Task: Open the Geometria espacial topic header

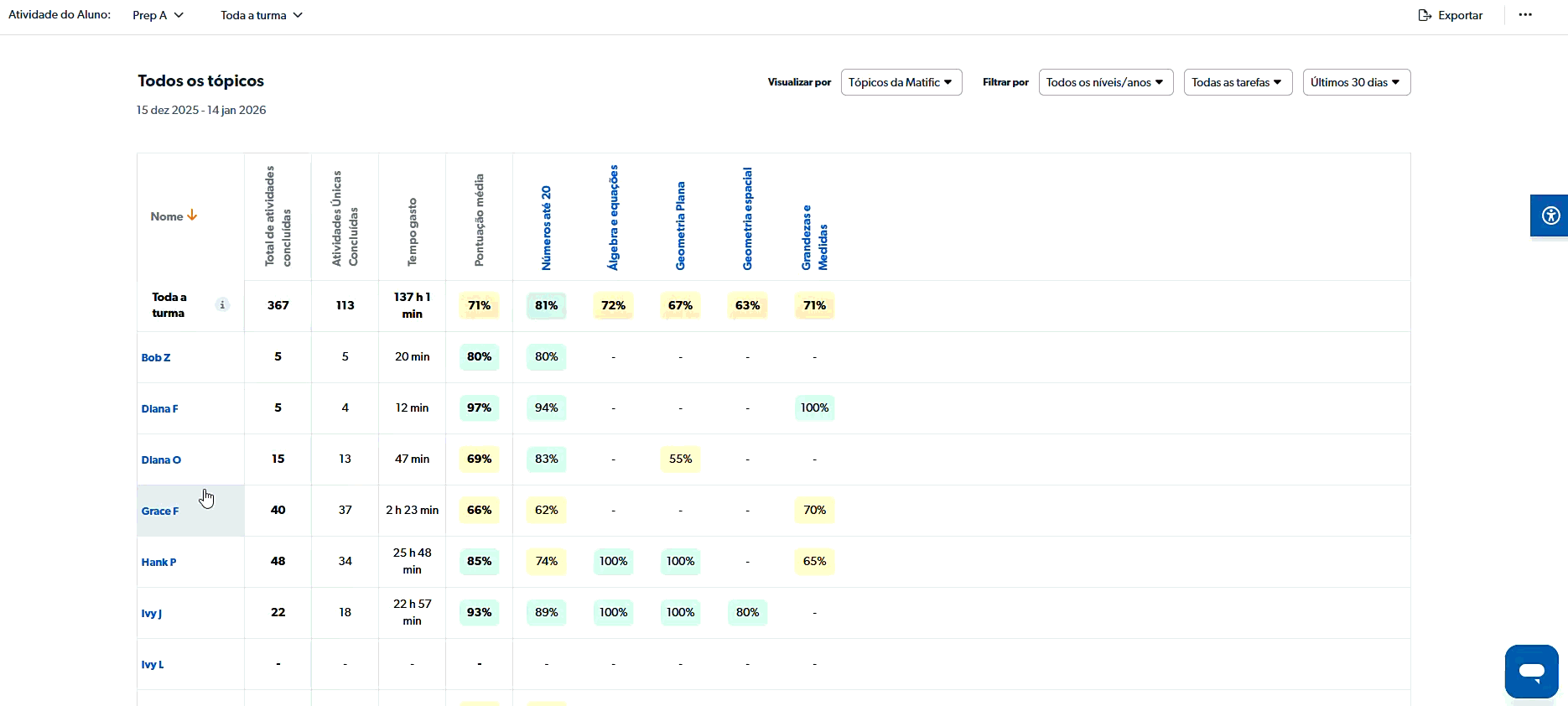Action: (x=748, y=219)
